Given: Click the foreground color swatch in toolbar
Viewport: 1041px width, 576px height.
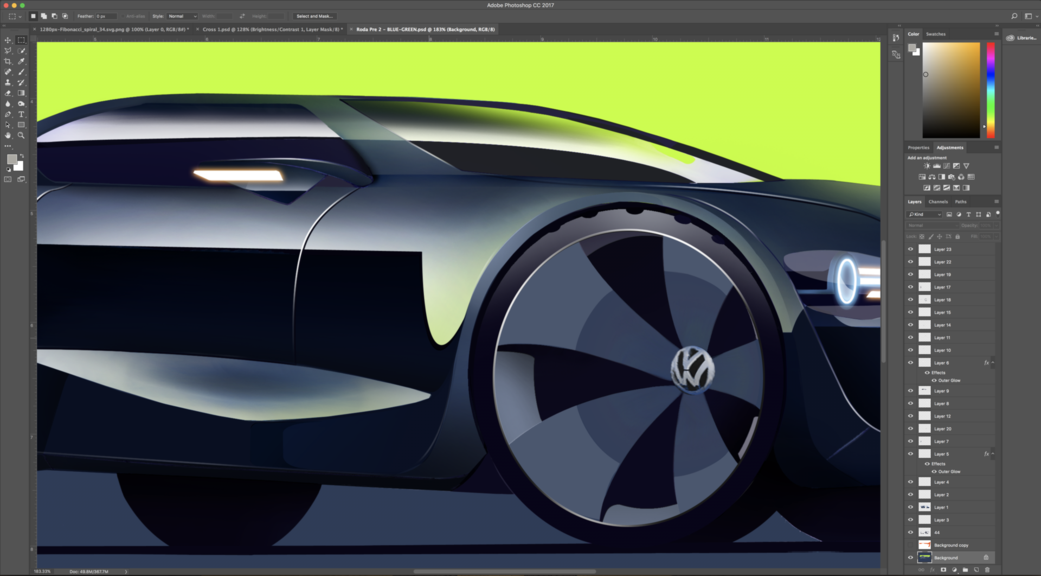Looking at the screenshot, I should coord(11,159).
